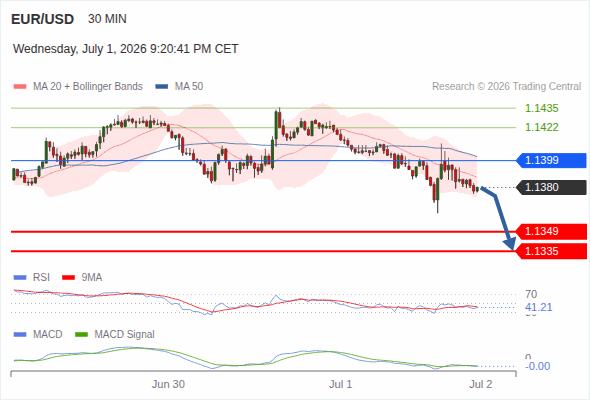Select the 1.1380 current price tag
Viewport: 590px width, 400px height.
click(551, 187)
